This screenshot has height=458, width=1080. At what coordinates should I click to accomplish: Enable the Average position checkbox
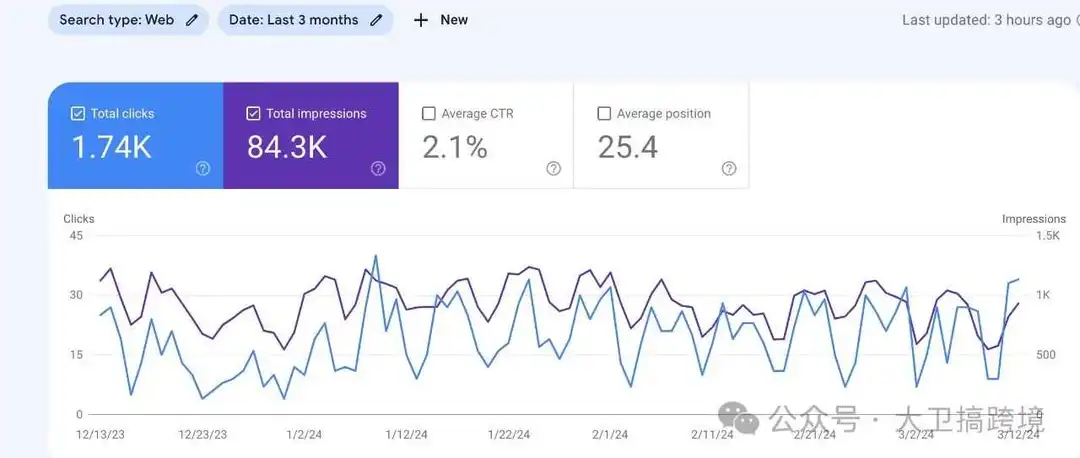604,114
